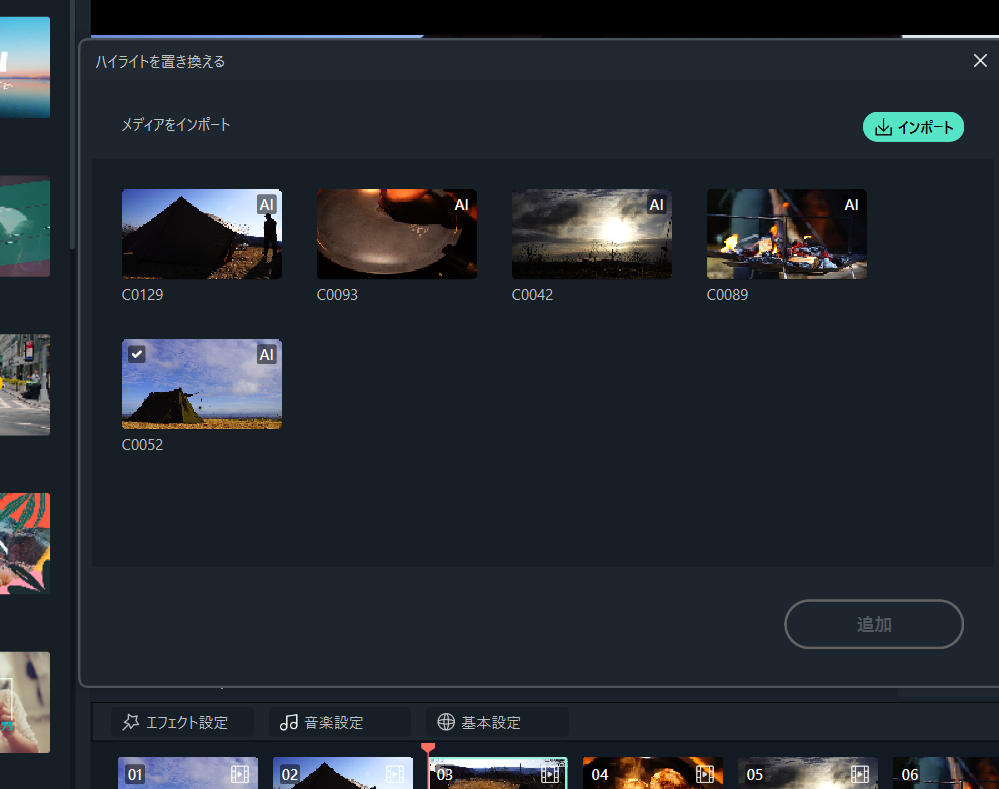Click the red playhead marker on timeline

pos(428,748)
